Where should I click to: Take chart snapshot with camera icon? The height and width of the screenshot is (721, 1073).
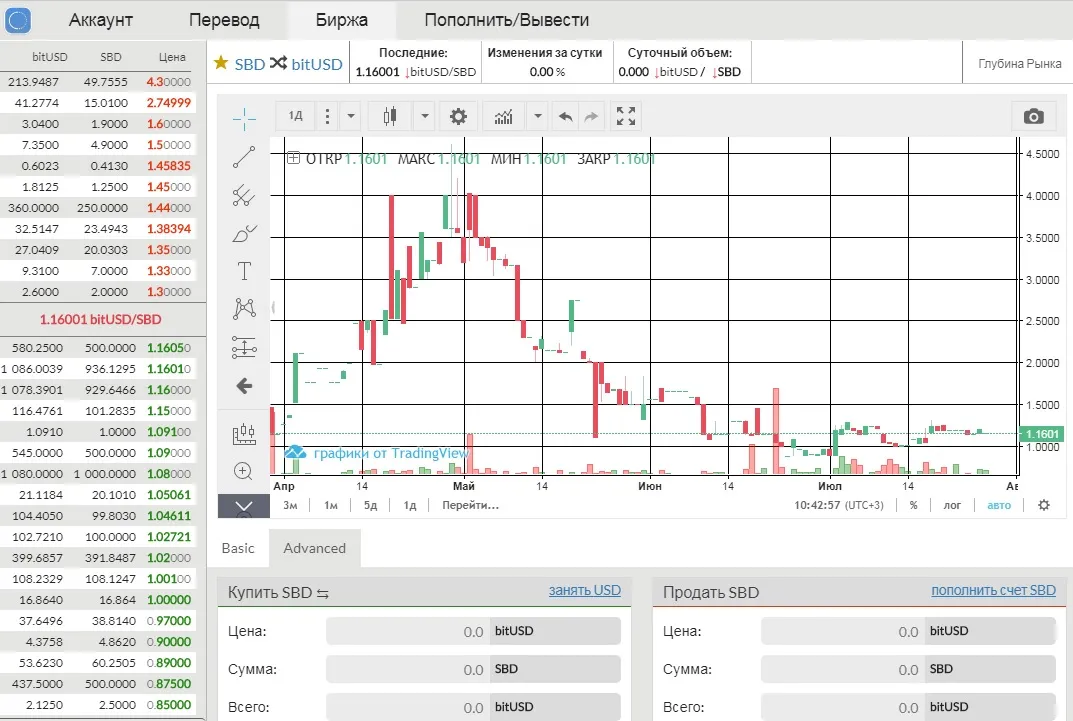[x=1033, y=116]
